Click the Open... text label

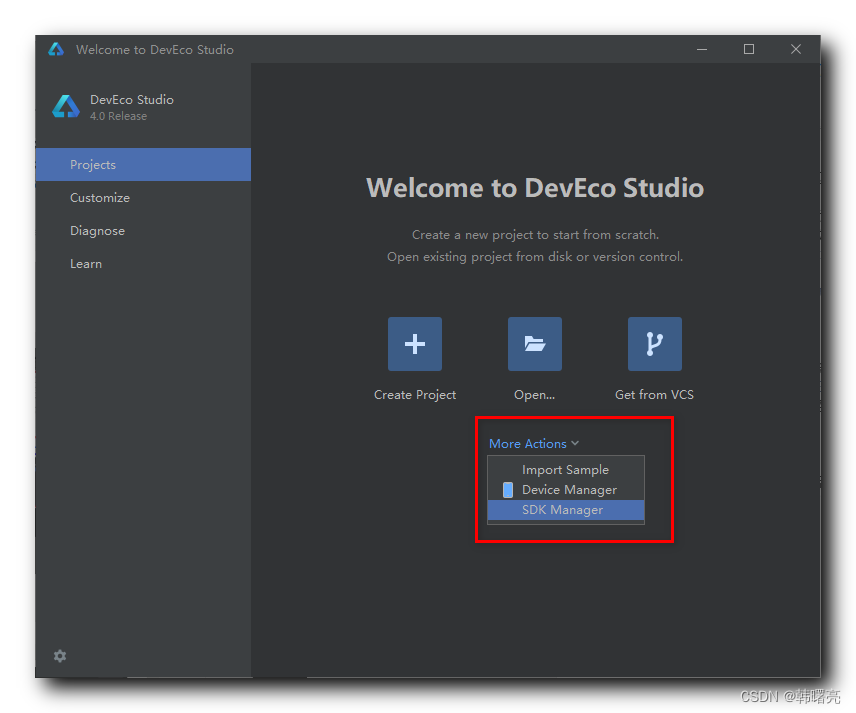click(534, 395)
